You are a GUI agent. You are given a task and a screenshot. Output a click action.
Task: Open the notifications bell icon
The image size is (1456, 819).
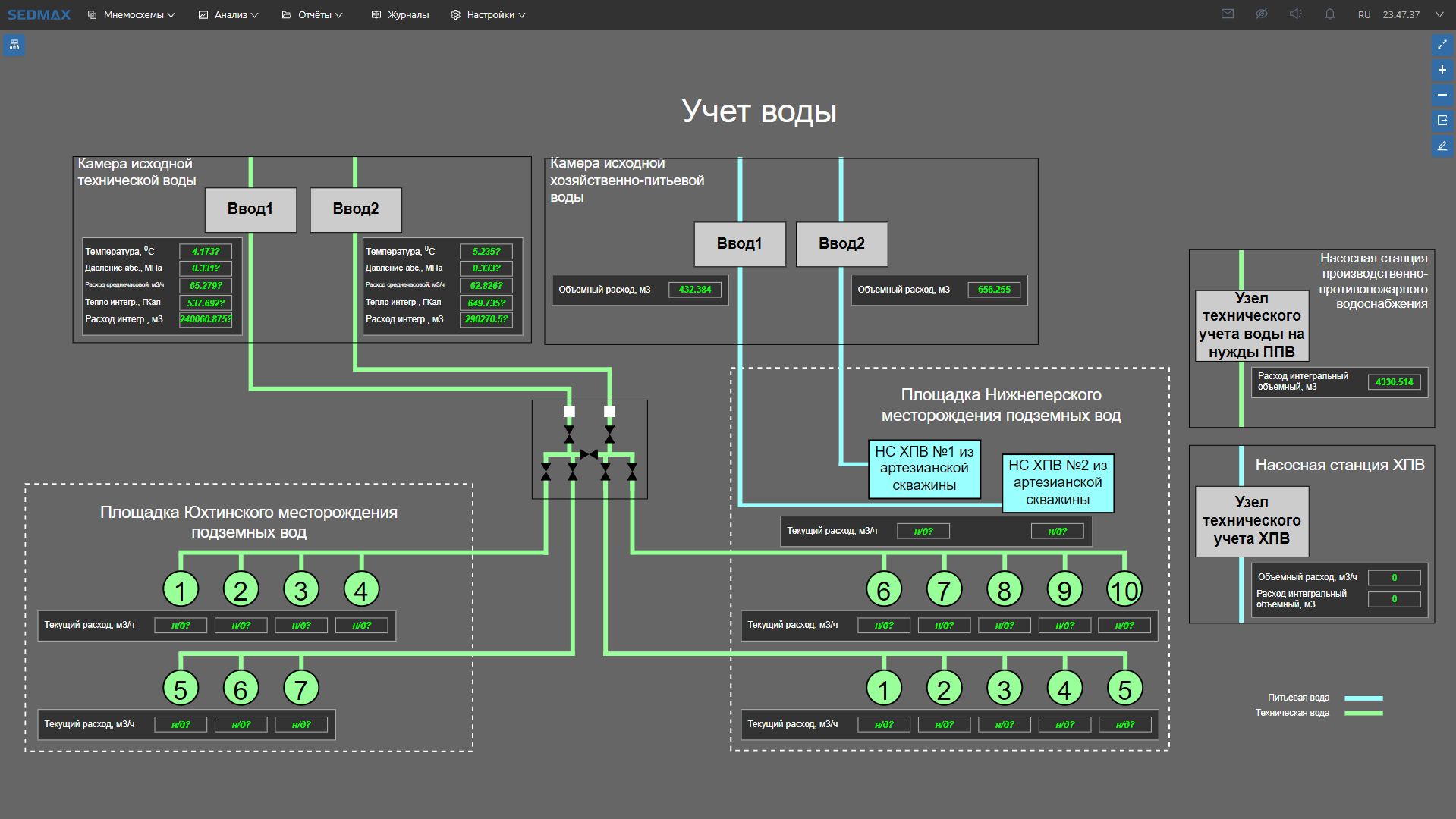(x=1329, y=14)
